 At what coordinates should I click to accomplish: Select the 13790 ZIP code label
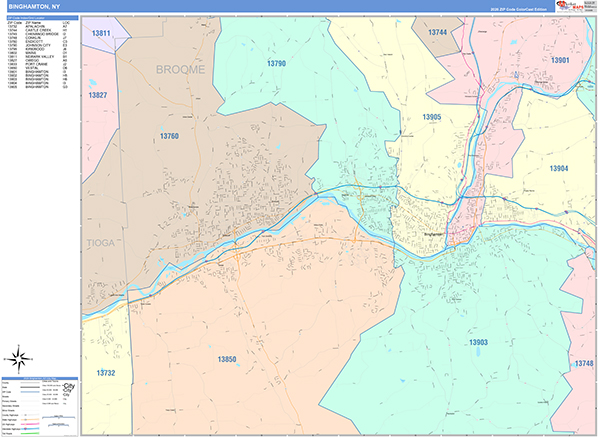[x=276, y=63]
